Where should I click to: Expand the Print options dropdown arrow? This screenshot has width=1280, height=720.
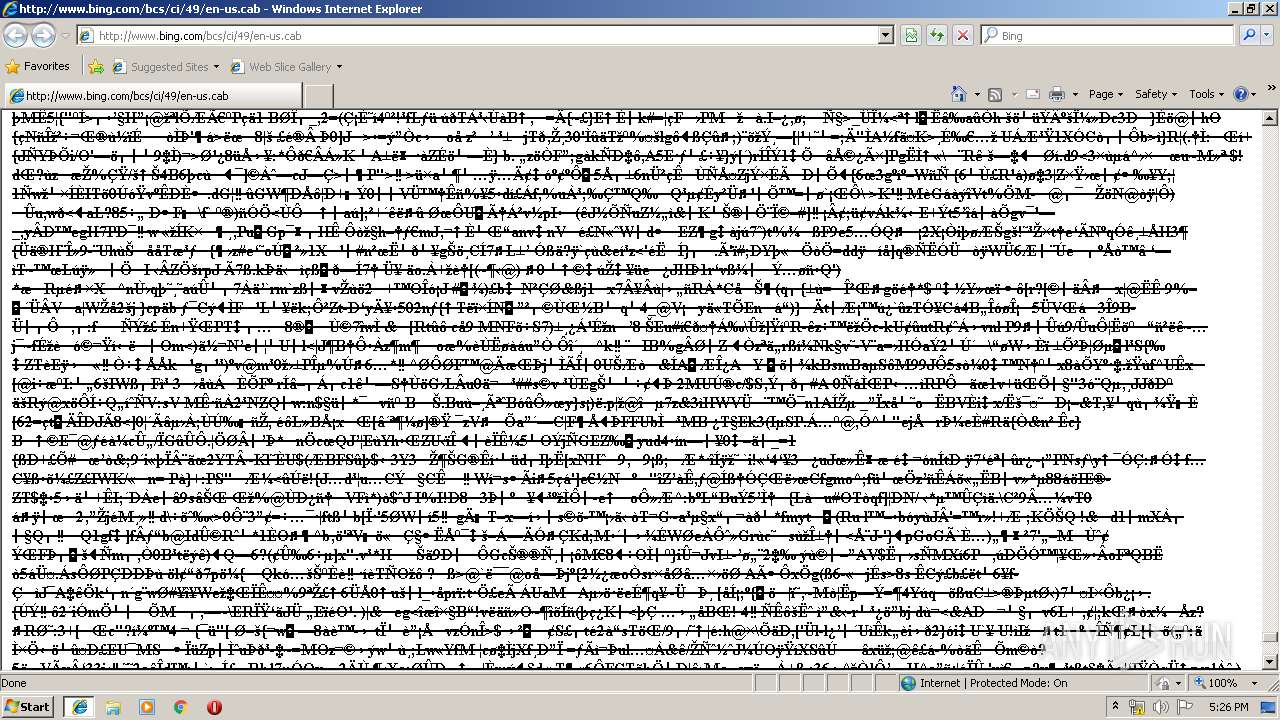click(1075, 94)
